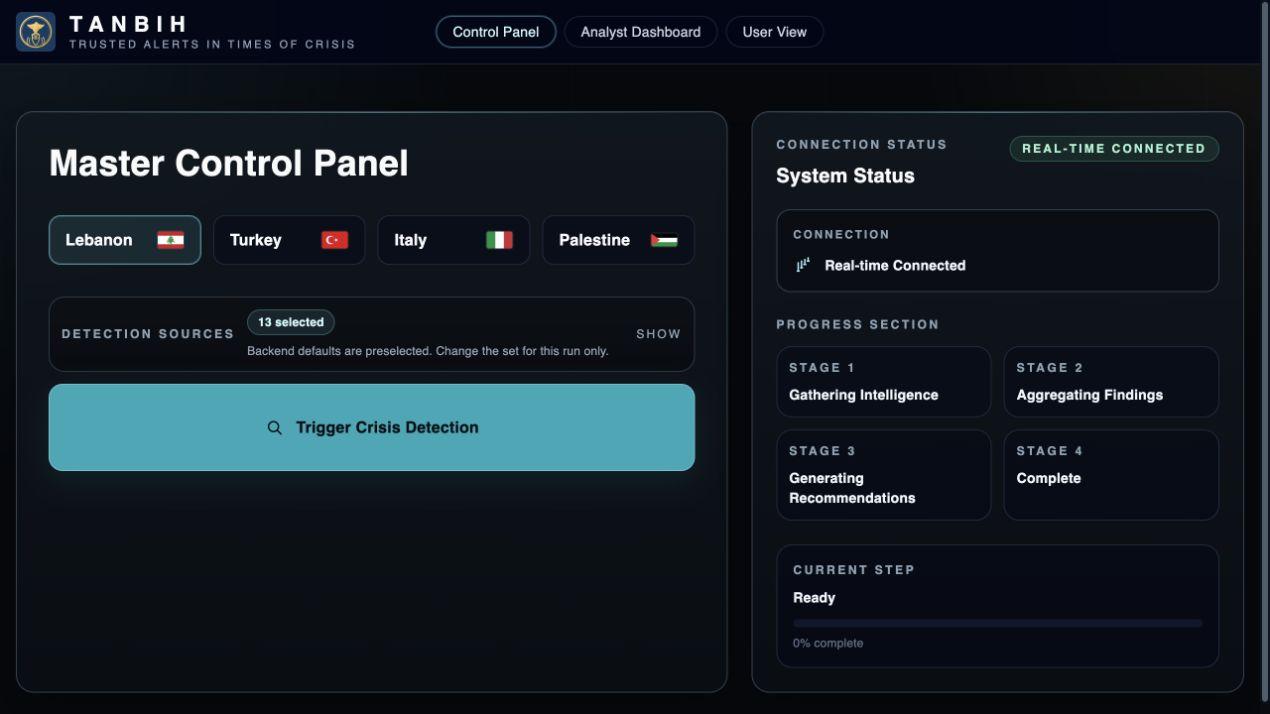Click the Lebanon flag icon
Screen dimensions: 1270x714
pos(170,240)
